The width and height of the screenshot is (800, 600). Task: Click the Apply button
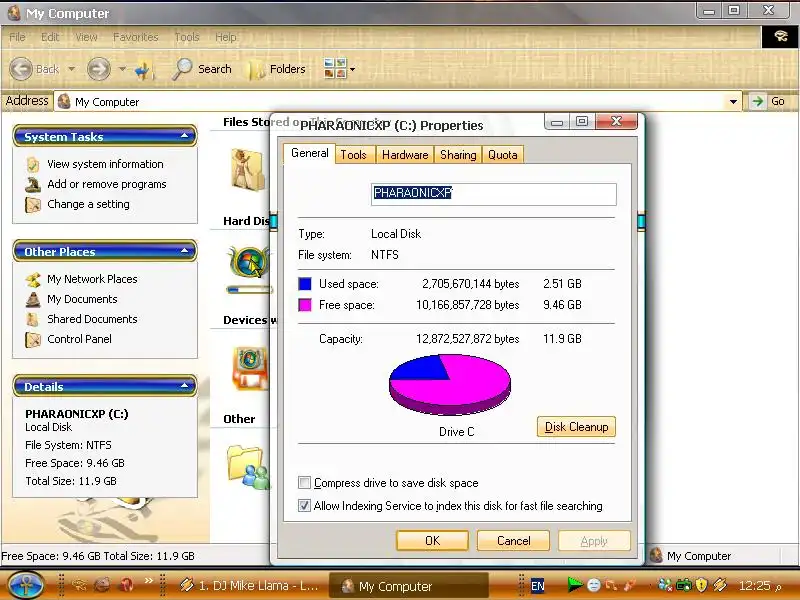(594, 540)
